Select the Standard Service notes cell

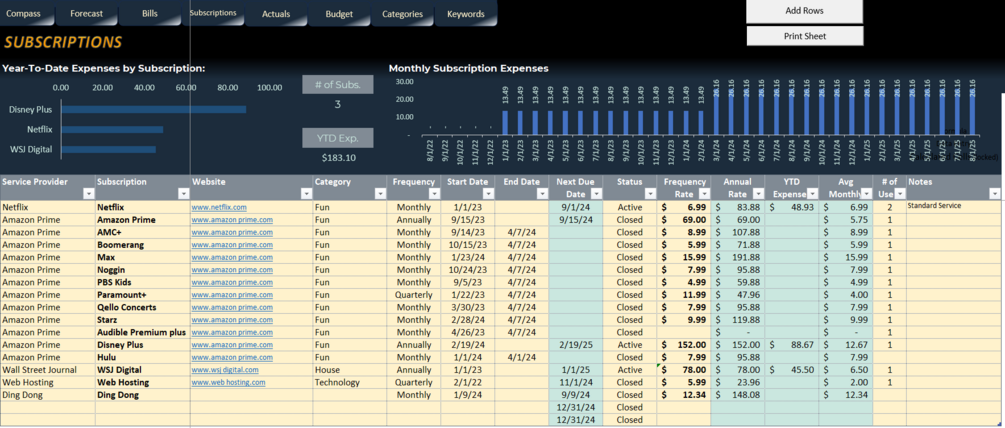(953, 208)
